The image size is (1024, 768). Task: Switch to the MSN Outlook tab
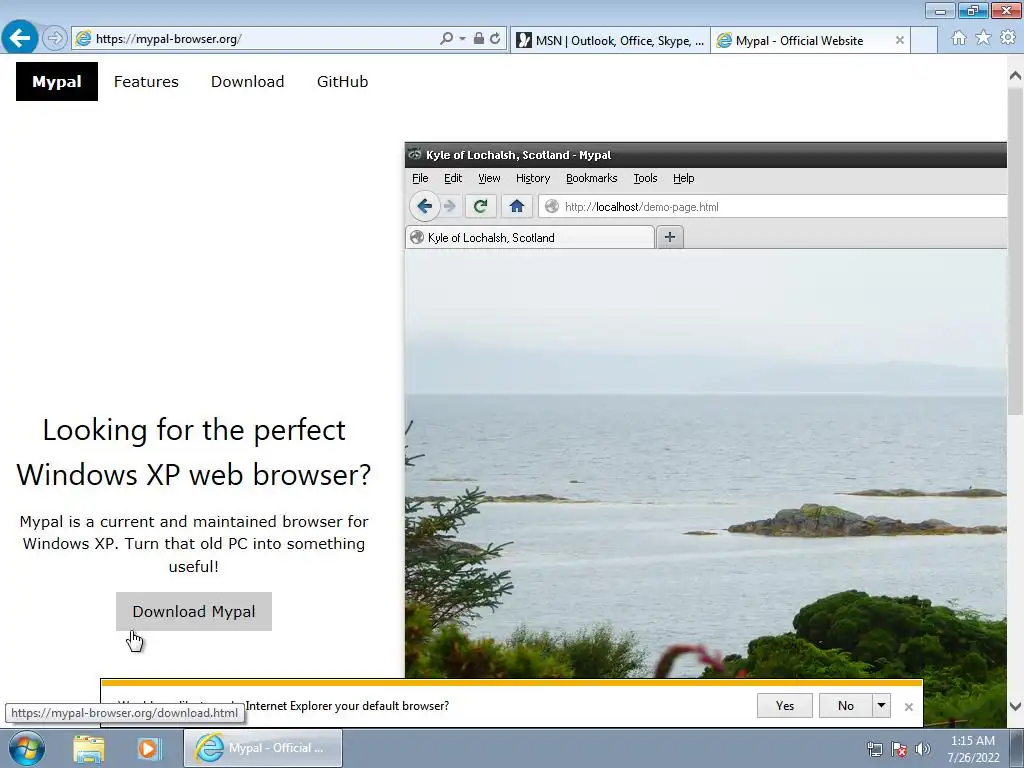pos(610,40)
